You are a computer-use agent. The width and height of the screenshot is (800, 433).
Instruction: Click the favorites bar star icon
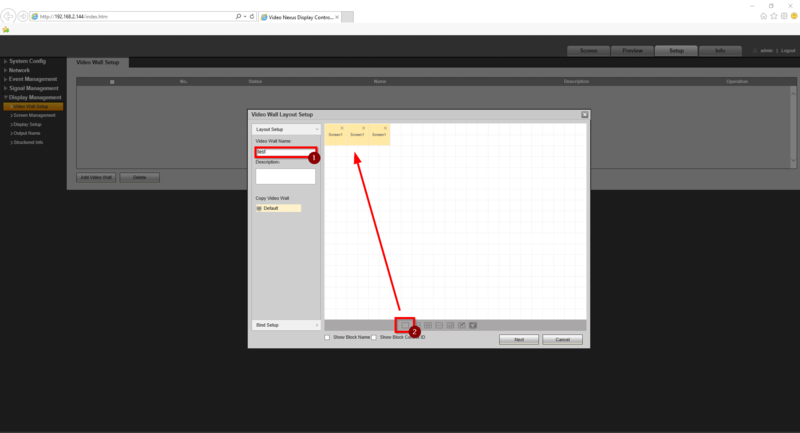6,30
